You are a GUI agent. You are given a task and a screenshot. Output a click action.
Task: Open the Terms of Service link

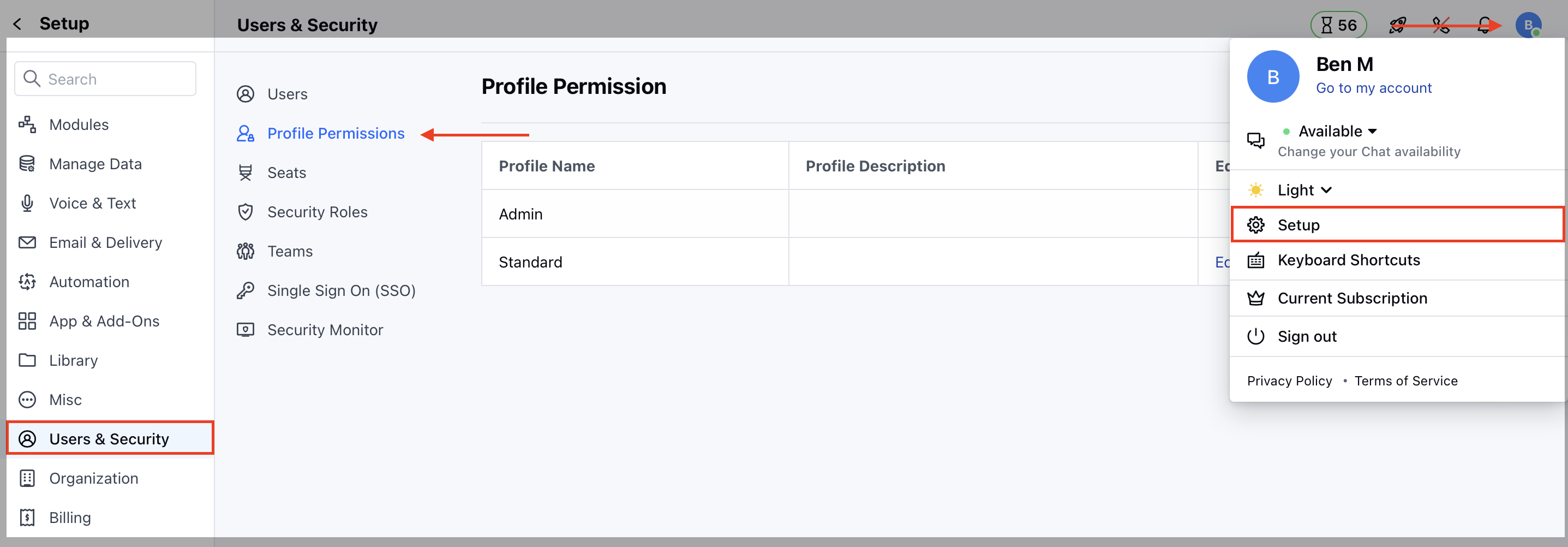click(x=1406, y=380)
